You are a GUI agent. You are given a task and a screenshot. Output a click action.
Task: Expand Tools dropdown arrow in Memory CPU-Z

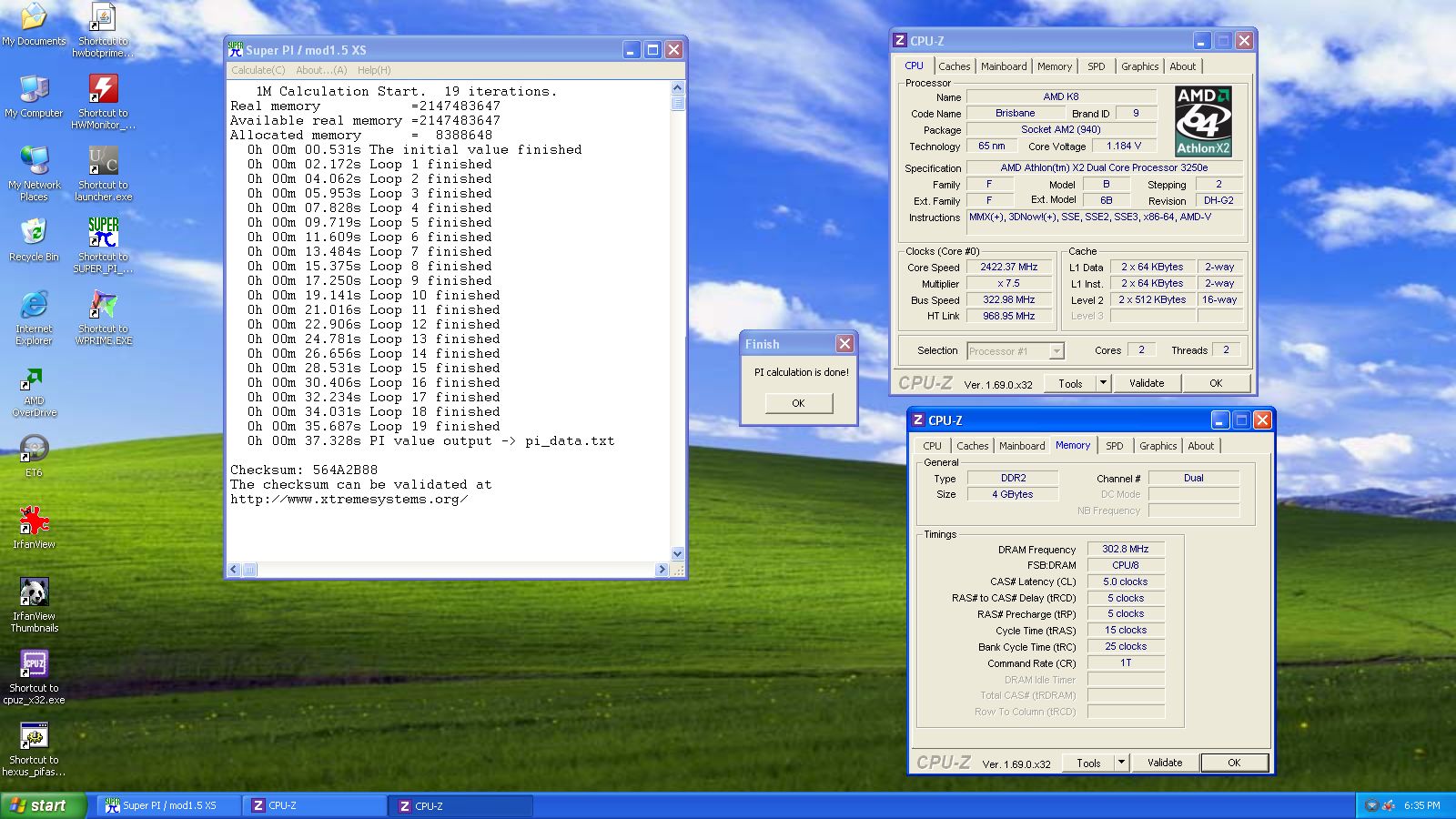pos(1121,763)
